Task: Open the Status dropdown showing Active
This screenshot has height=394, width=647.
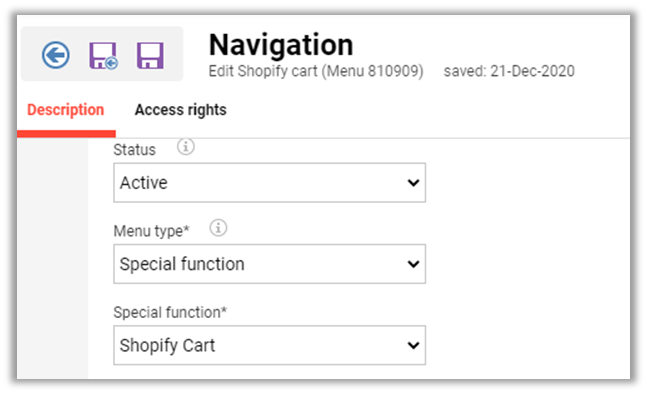Action: click(269, 183)
